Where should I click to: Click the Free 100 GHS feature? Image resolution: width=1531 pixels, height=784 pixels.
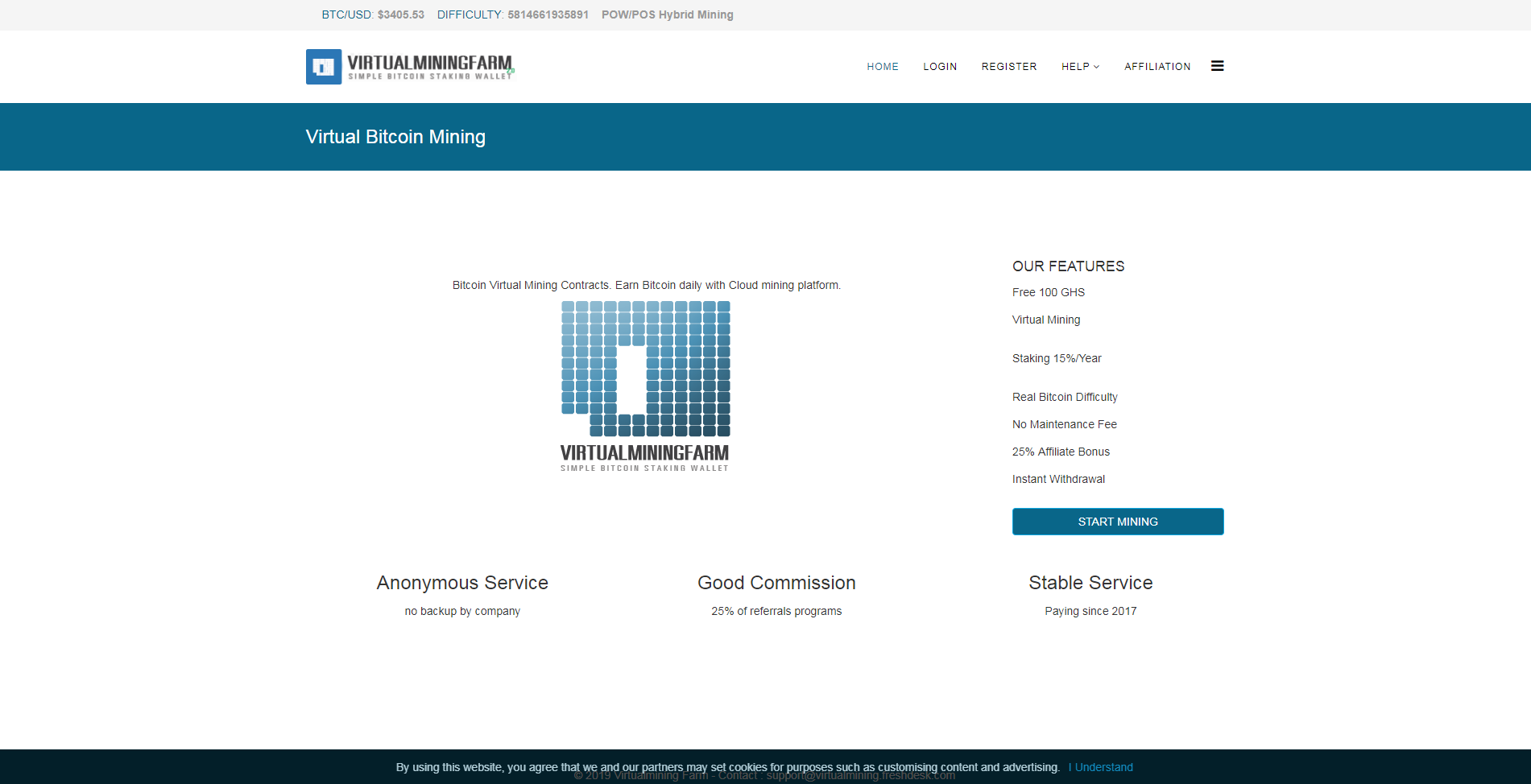tap(1049, 292)
